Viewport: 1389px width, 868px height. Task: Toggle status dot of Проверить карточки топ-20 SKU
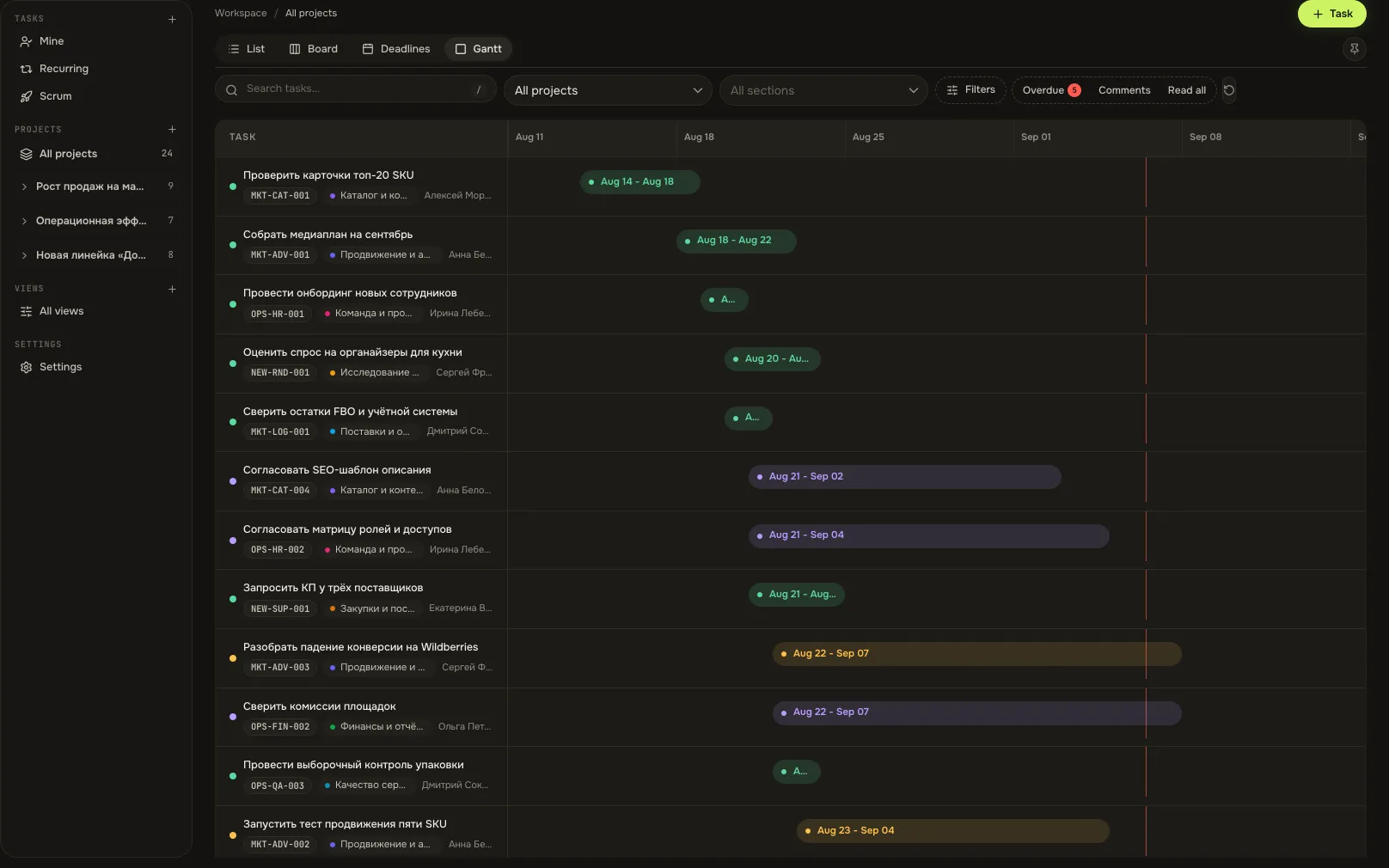[x=233, y=186]
